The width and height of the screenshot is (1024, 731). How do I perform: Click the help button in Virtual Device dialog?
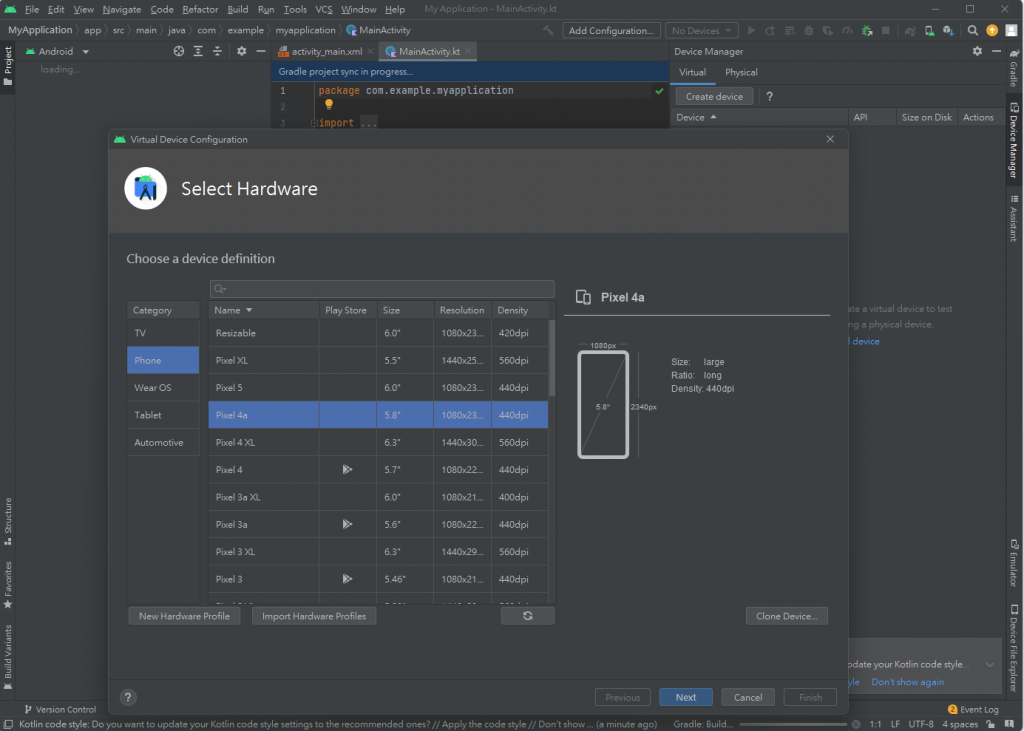128,697
